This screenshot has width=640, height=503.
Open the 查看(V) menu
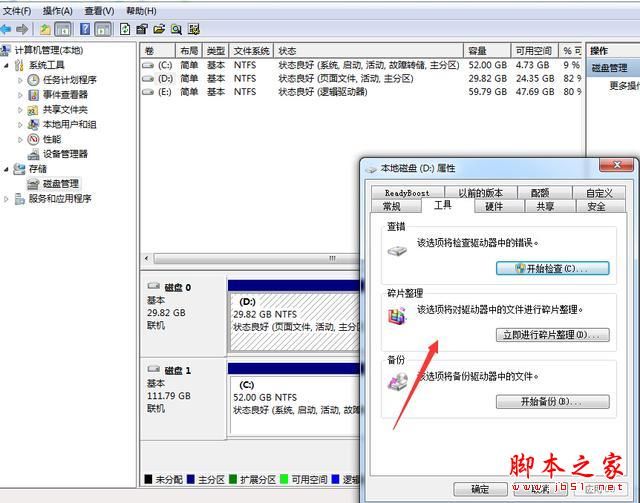click(x=99, y=11)
